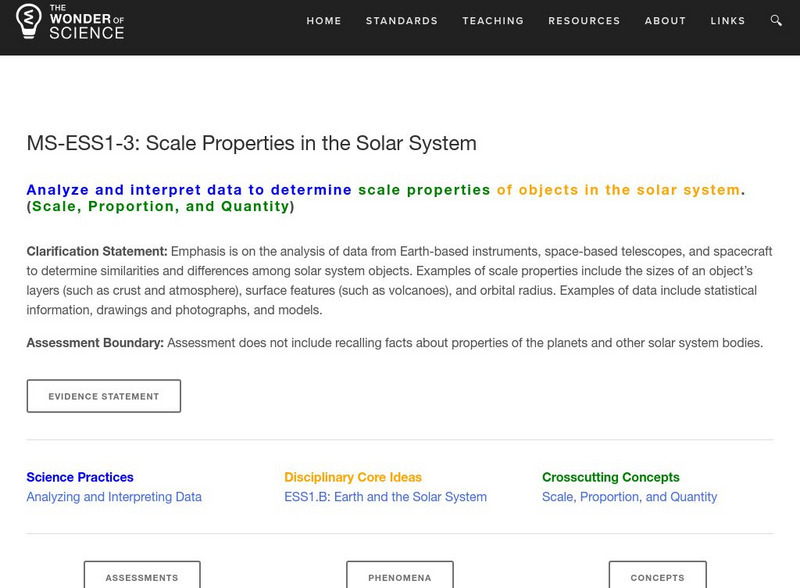Click the MS-ESS1-3 page title

pyautogui.click(x=251, y=143)
